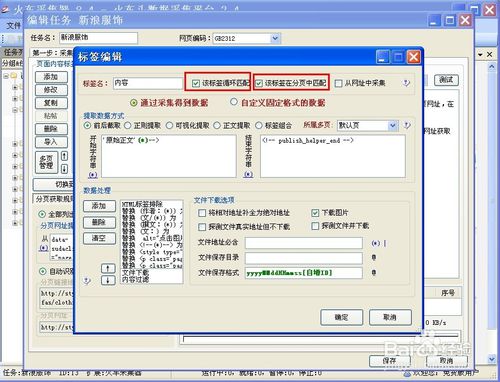Toggle 下载图片 checkbox

click(315, 213)
